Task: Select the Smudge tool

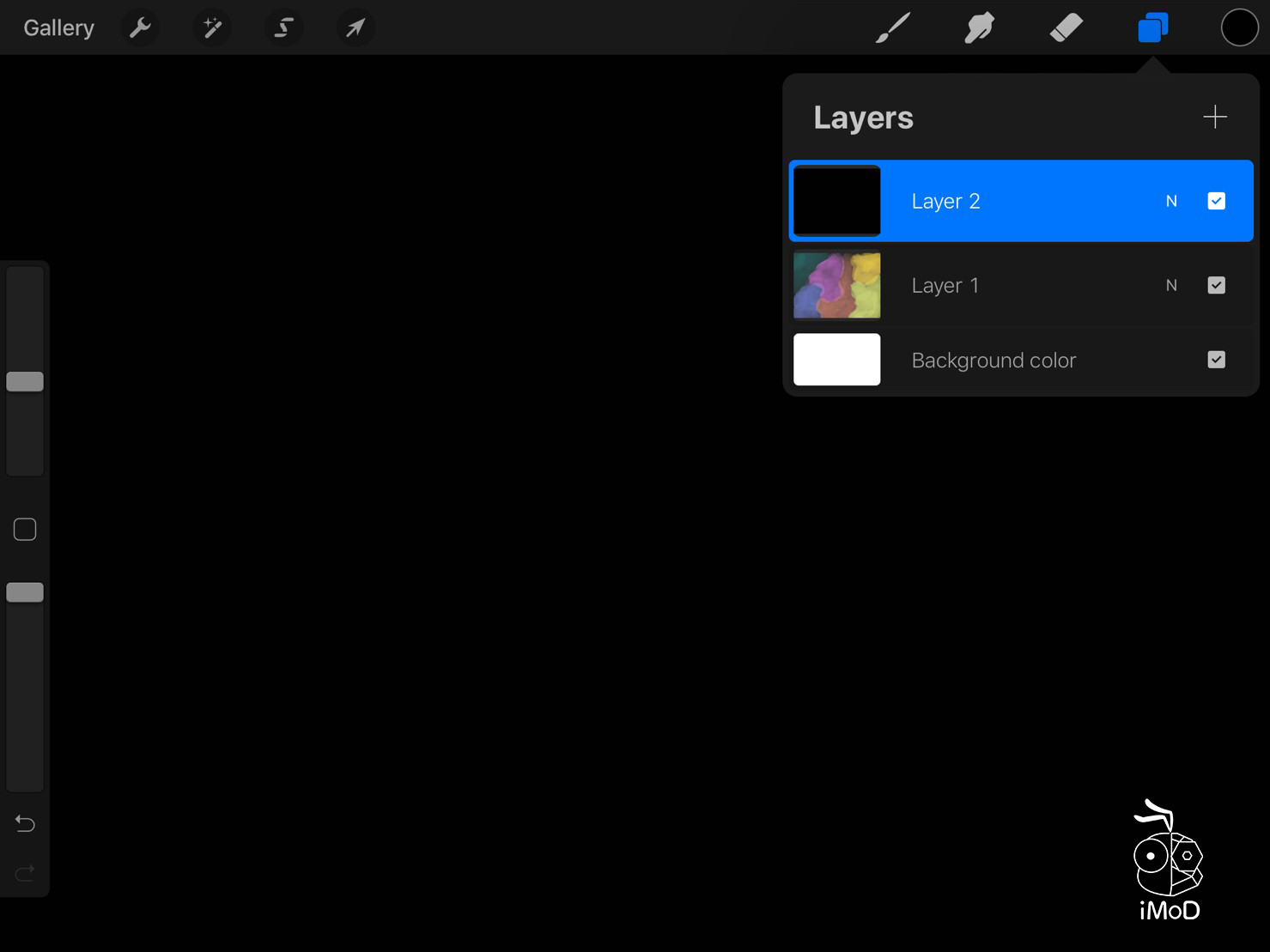Action: tap(979, 28)
